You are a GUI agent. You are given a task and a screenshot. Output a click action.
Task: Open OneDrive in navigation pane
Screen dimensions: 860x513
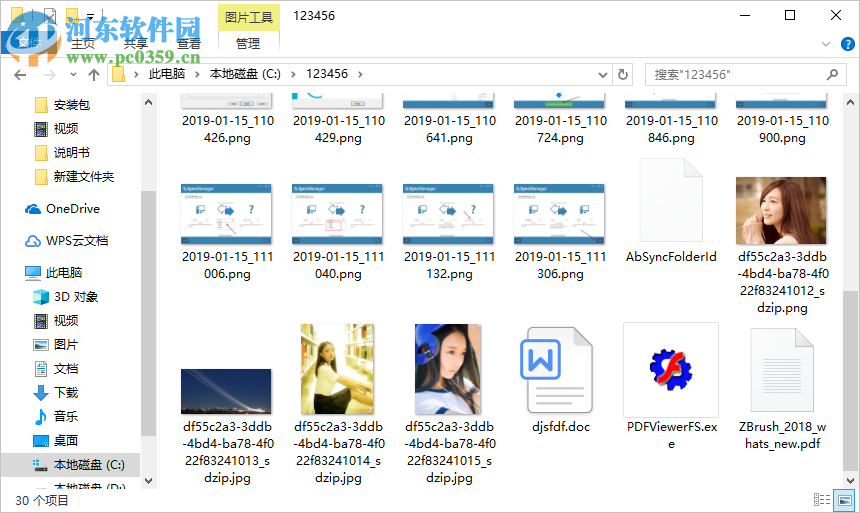[x=73, y=209]
